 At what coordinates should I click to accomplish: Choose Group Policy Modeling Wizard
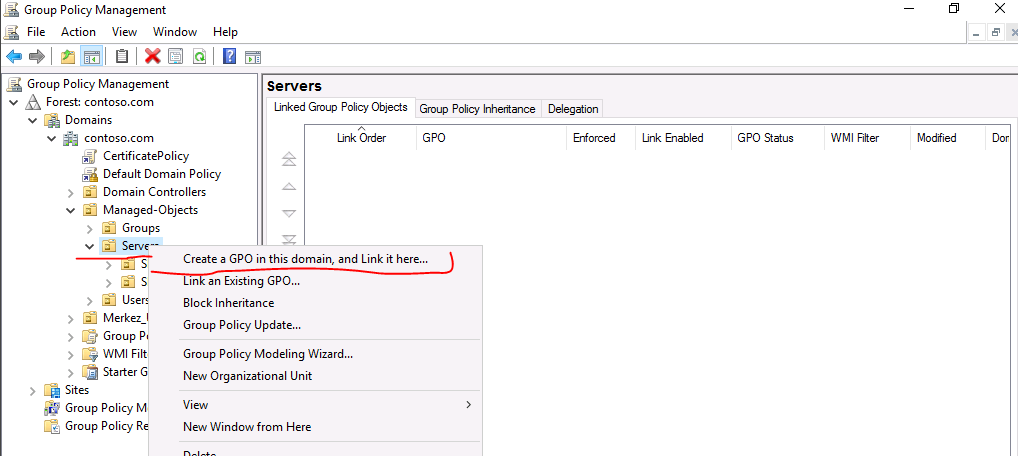click(x=316, y=354)
